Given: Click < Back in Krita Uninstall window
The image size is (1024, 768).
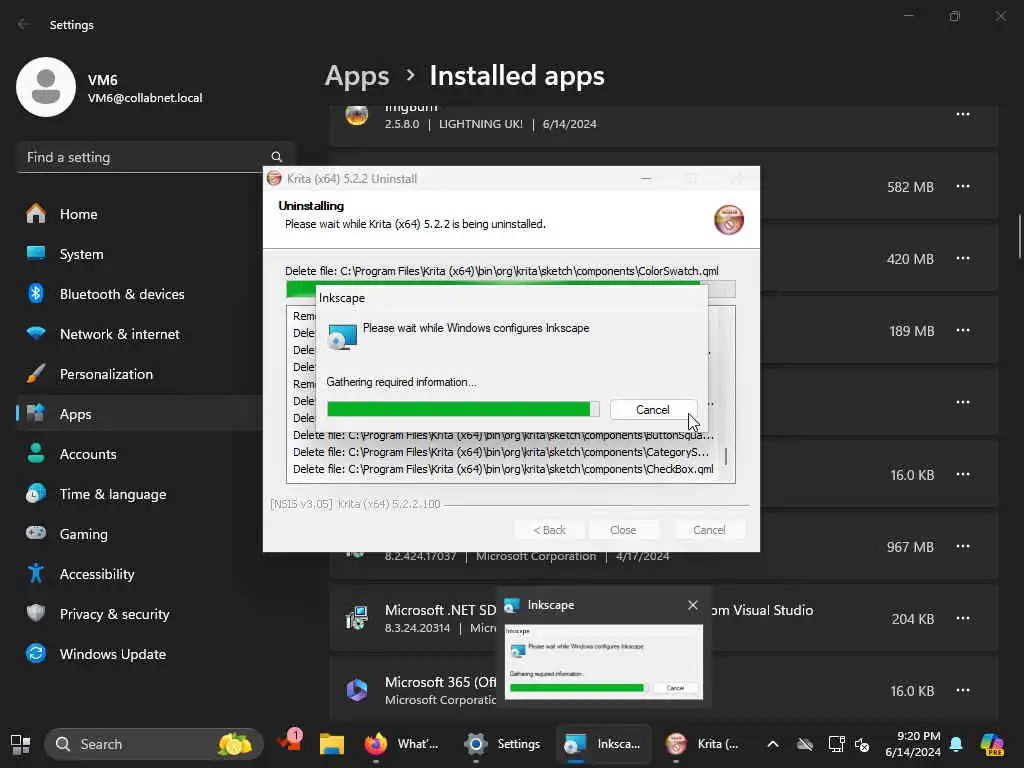Looking at the screenshot, I should point(549,530).
